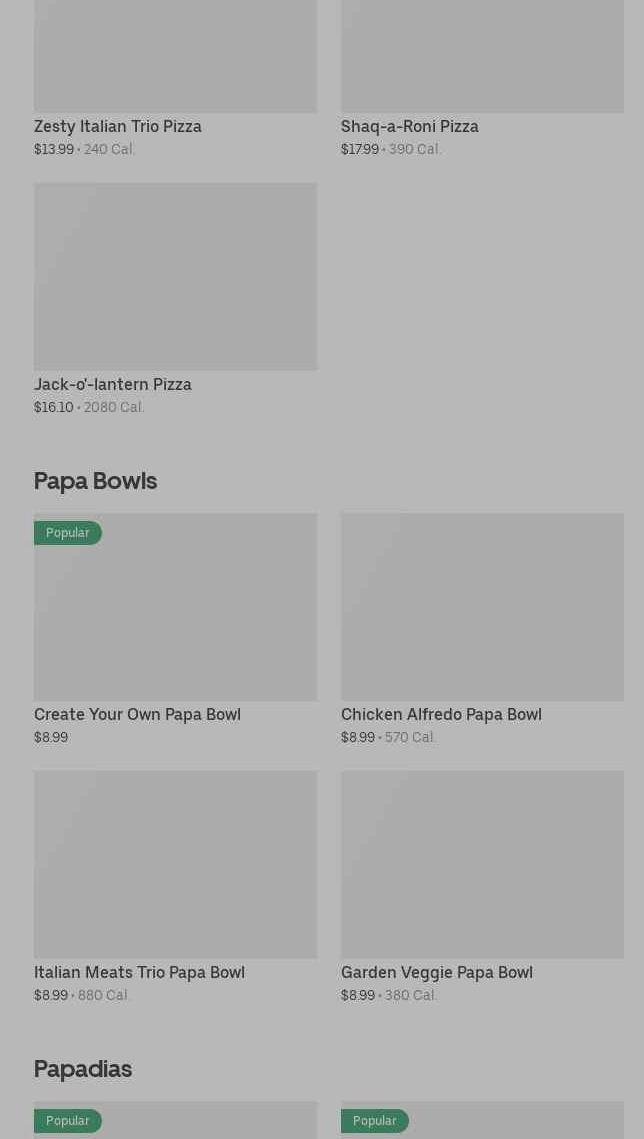Click the $16.10 Jack-o'-lantern price line
644x1139 pixels.
[x=89, y=407]
